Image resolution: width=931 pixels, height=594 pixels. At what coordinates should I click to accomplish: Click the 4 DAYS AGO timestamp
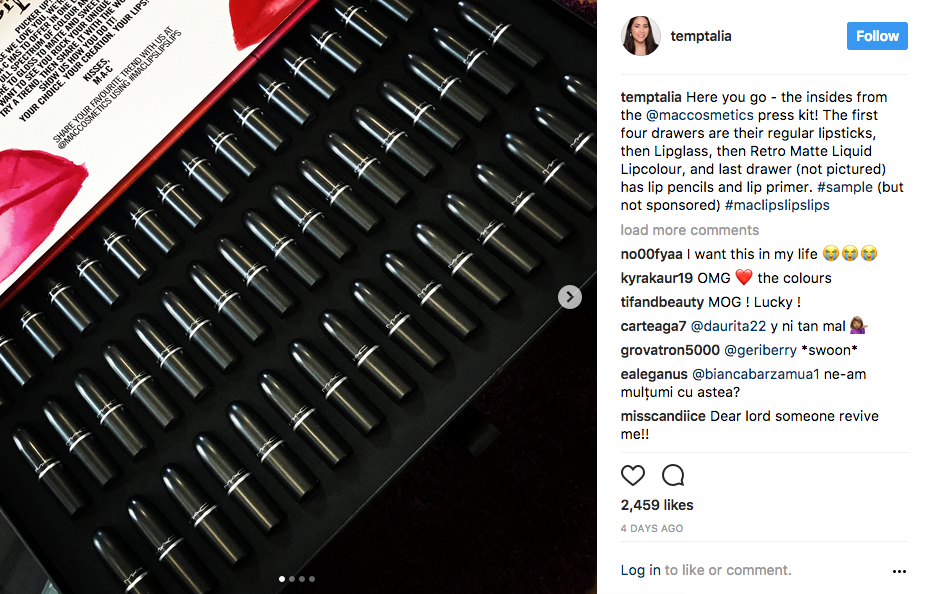652,528
